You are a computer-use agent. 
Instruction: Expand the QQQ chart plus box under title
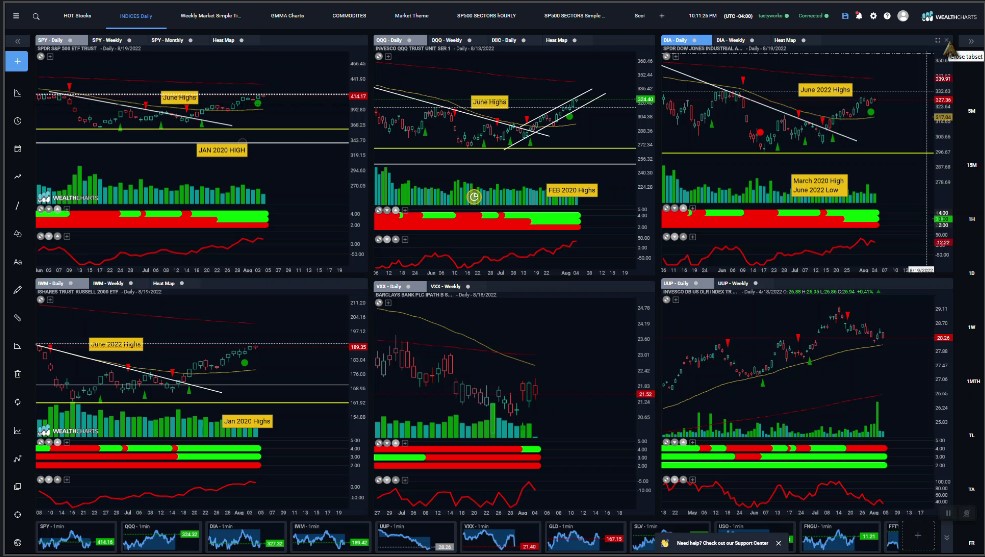pos(388,57)
